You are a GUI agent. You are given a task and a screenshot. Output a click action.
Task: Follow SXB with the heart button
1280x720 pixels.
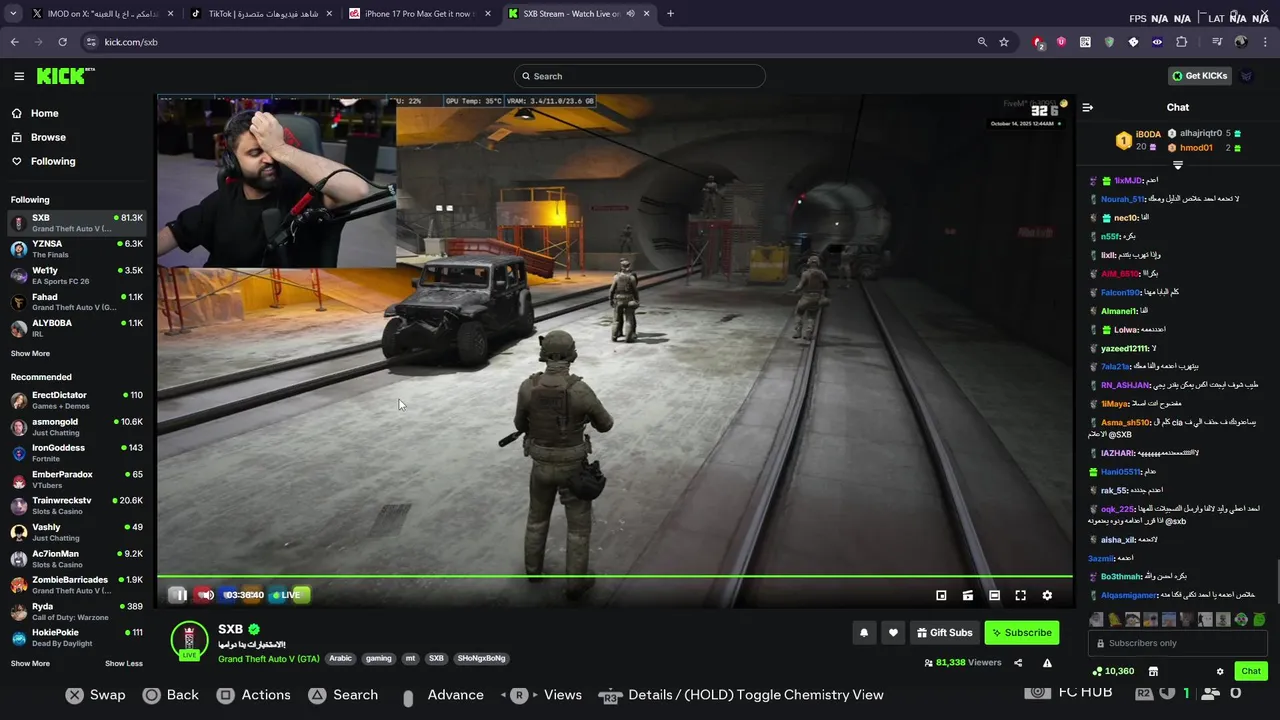click(893, 632)
